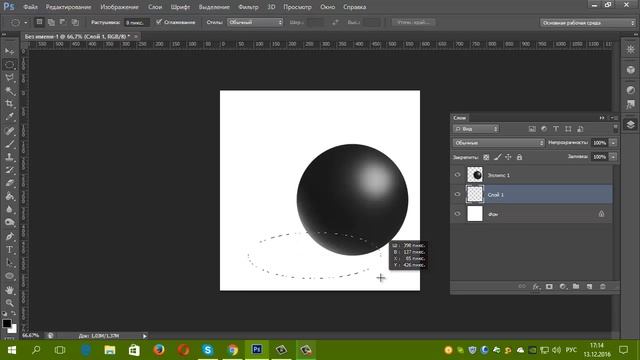Screen dimensions: 640x360
Task: Open opacity slider arrow
Action: click(613, 143)
